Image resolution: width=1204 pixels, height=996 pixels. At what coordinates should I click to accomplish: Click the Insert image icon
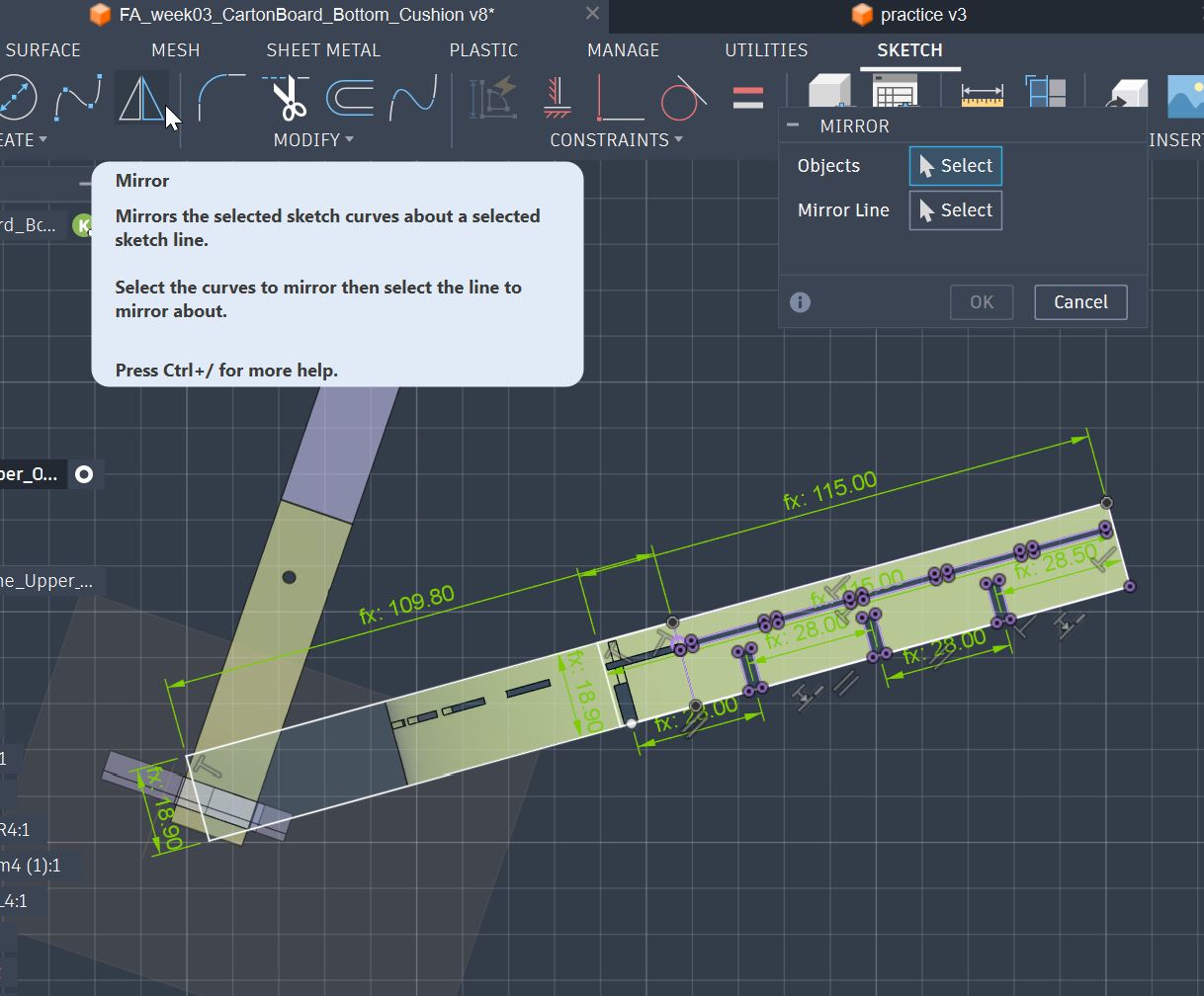click(1185, 98)
